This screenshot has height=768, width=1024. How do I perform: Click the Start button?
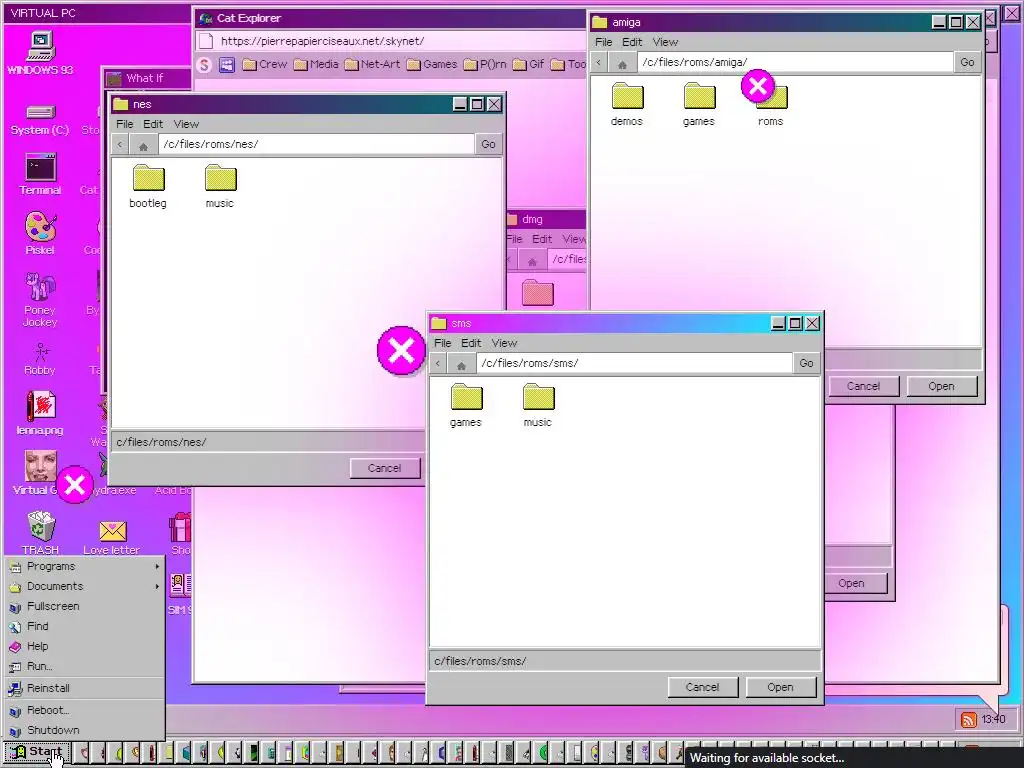[37, 752]
